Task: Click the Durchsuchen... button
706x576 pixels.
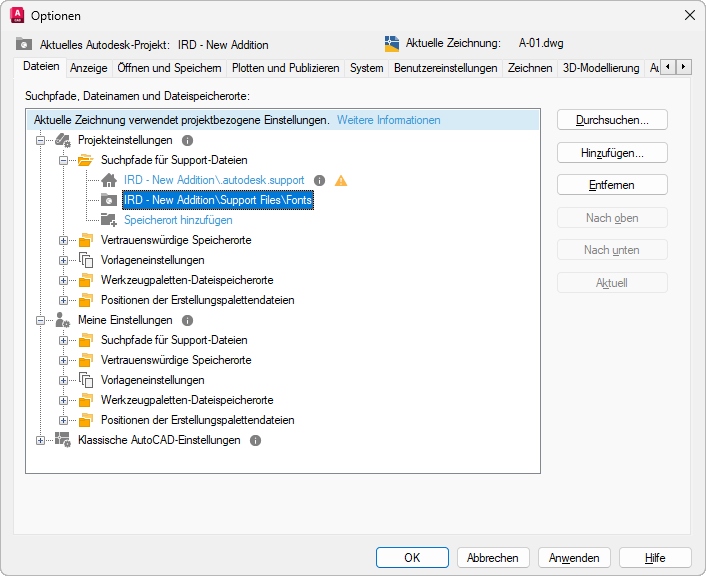Action: click(612, 120)
